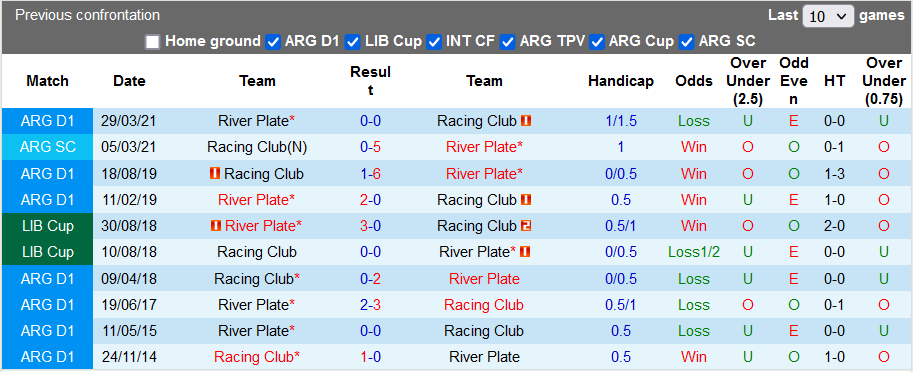Click red card icon next to Racing Club 29/03/21
Image resolution: width=913 pixels, height=372 pixels.
[x=526, y=121]
